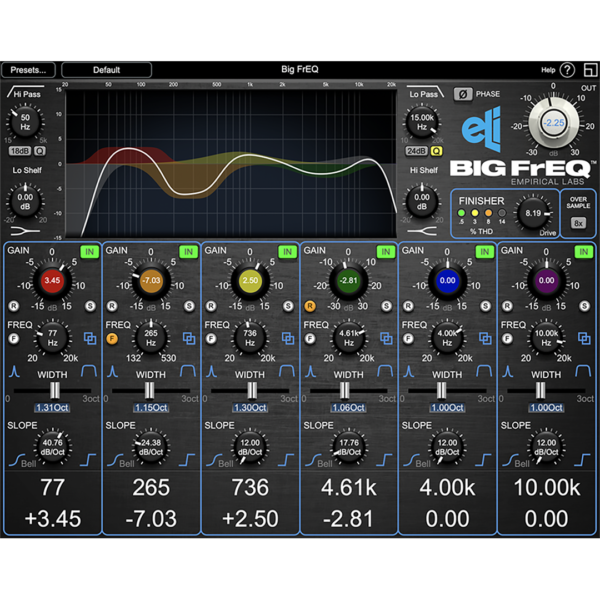Click the R range button on the red band
Screen dimensions: 600x600
(14, 306)
